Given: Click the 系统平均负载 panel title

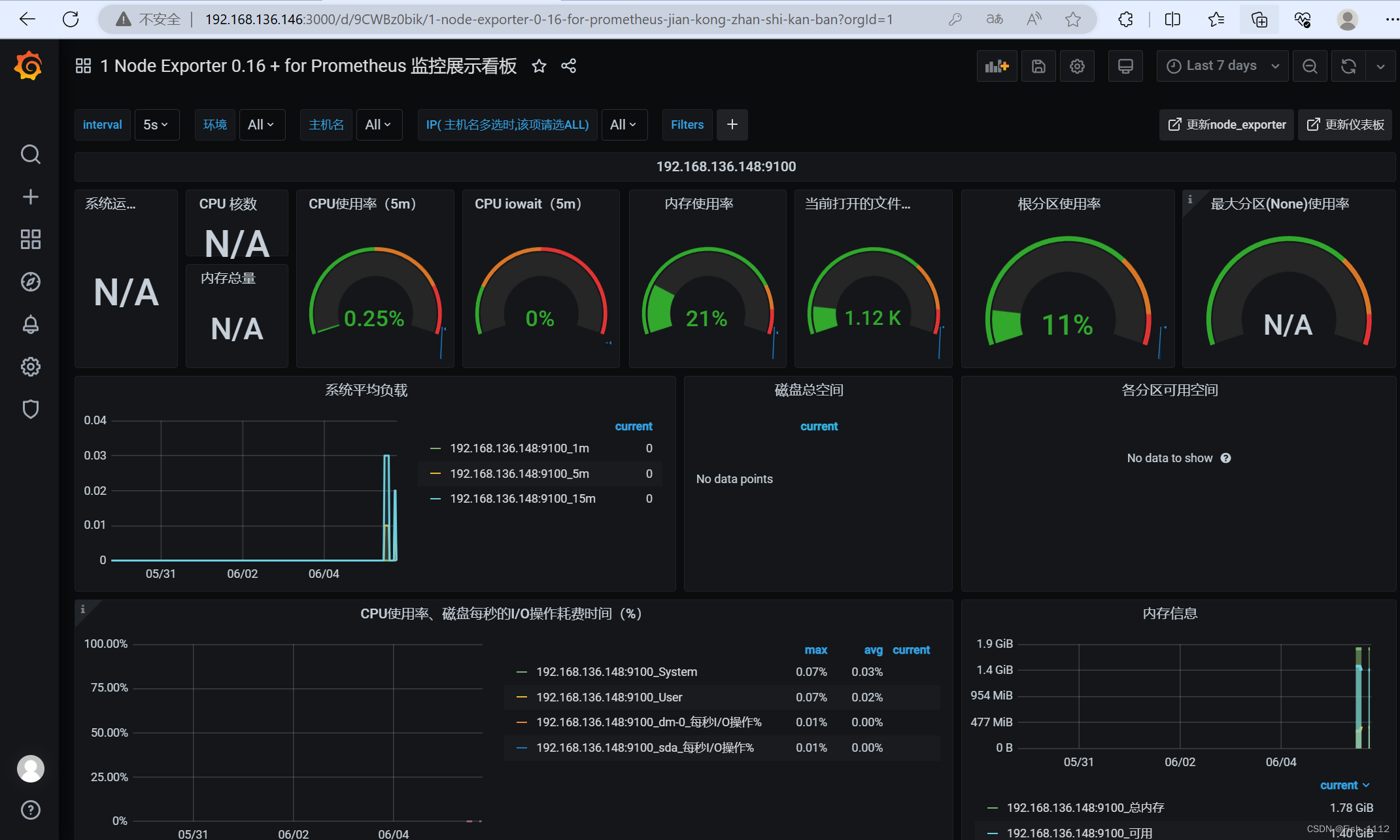Looking at the screenshot, I should (366, 390).
